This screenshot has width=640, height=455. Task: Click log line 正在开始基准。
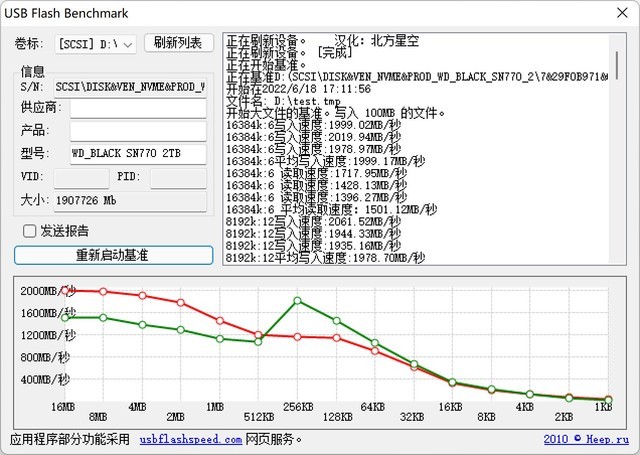point(267,65)
